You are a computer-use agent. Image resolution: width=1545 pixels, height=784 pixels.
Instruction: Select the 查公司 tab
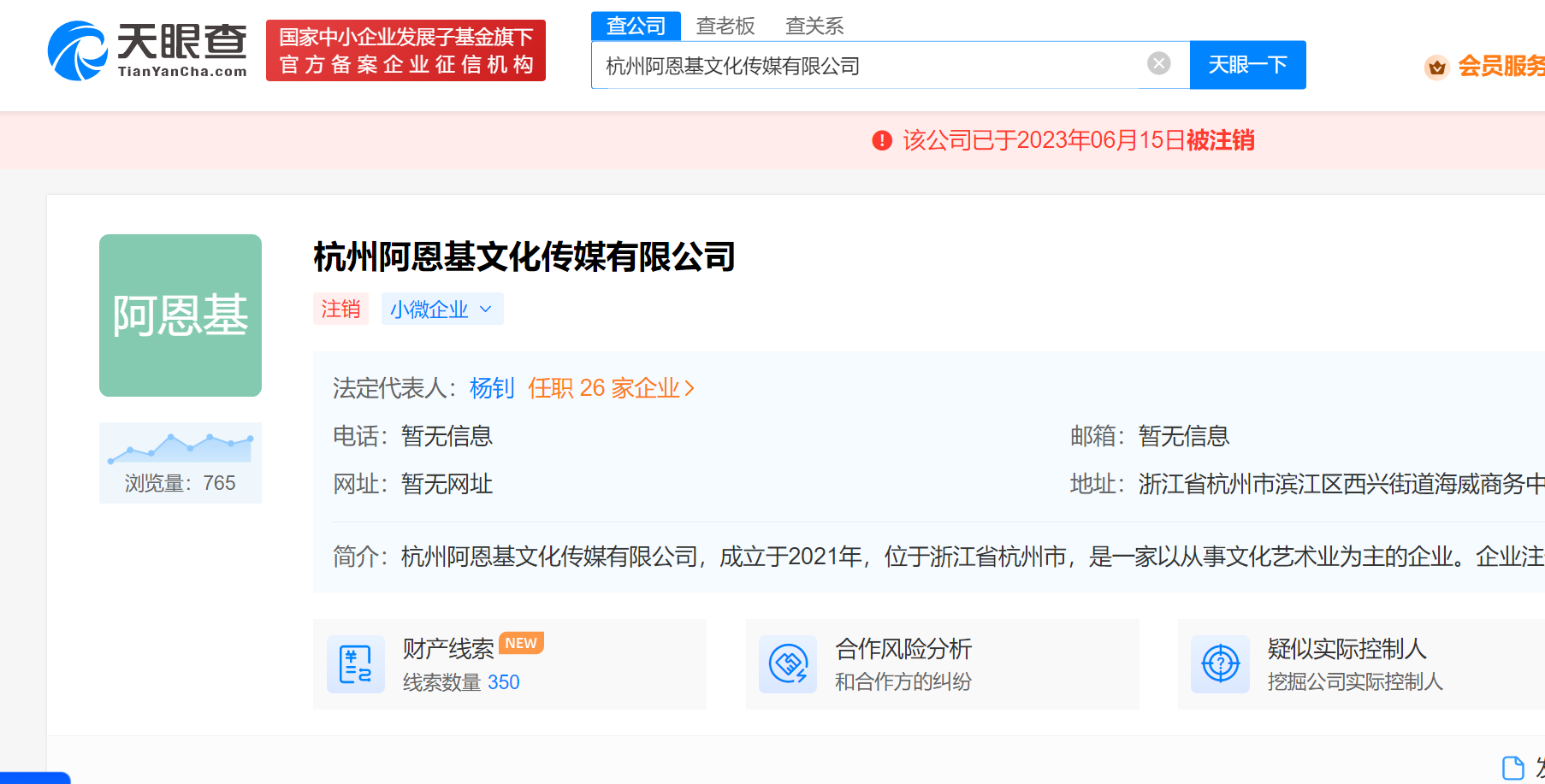click(x=636, y=26)
